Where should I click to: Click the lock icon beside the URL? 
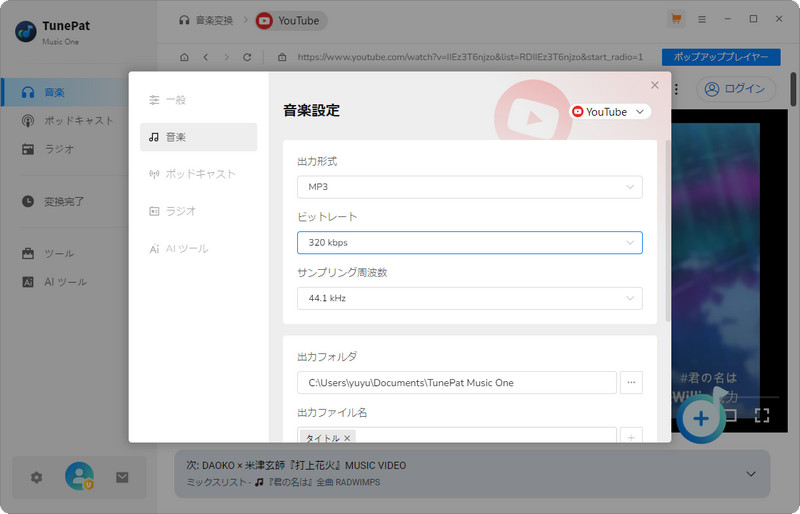pos(282,57)
